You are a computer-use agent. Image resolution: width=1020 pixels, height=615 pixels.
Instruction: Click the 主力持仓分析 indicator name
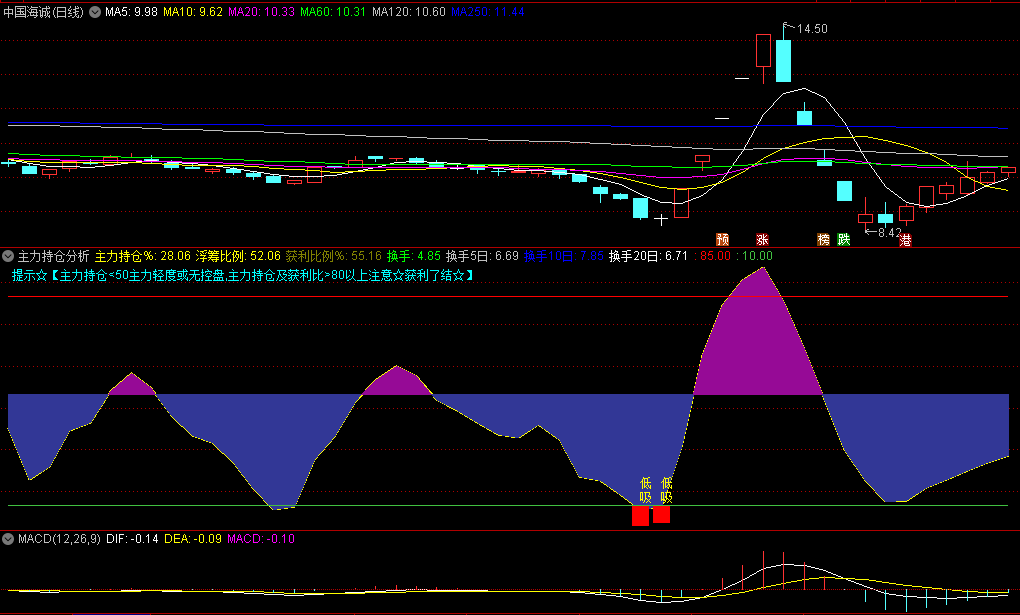(53, 256)
